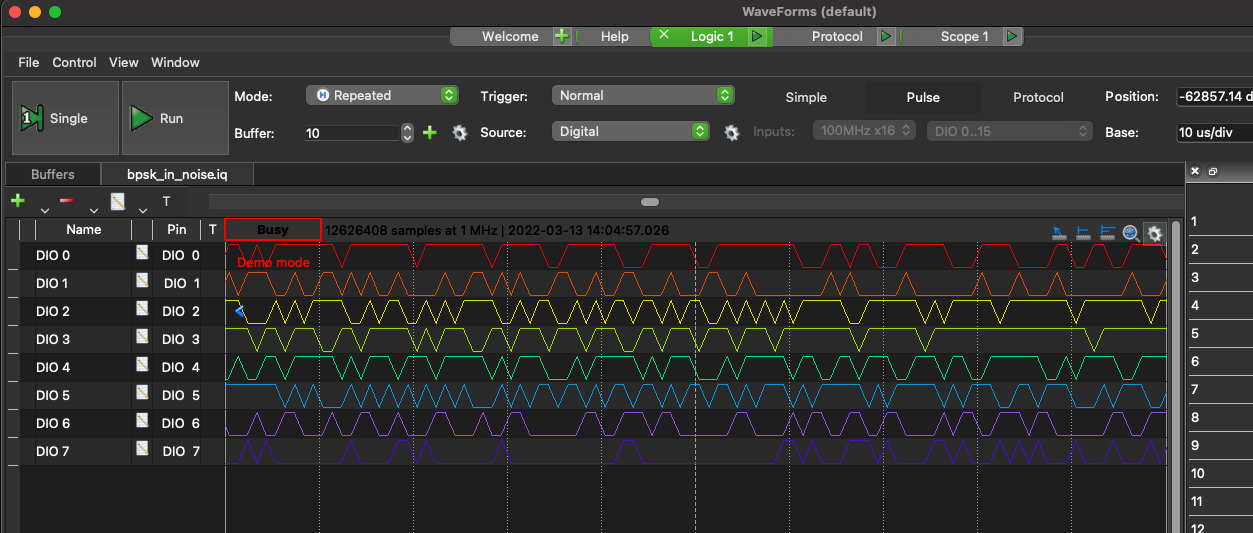Select the DIO 3 signal name

pyautogui.click(x=53, y=339)
